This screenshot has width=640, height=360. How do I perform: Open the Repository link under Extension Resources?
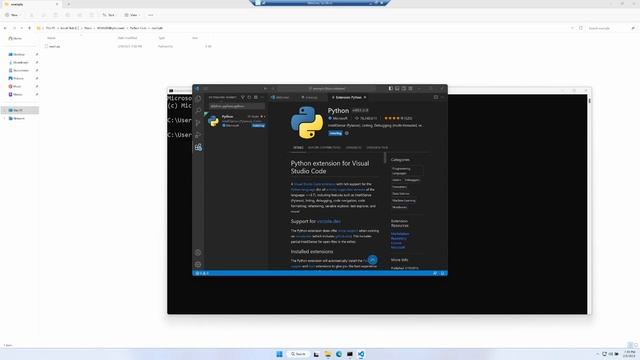(399, 238)
